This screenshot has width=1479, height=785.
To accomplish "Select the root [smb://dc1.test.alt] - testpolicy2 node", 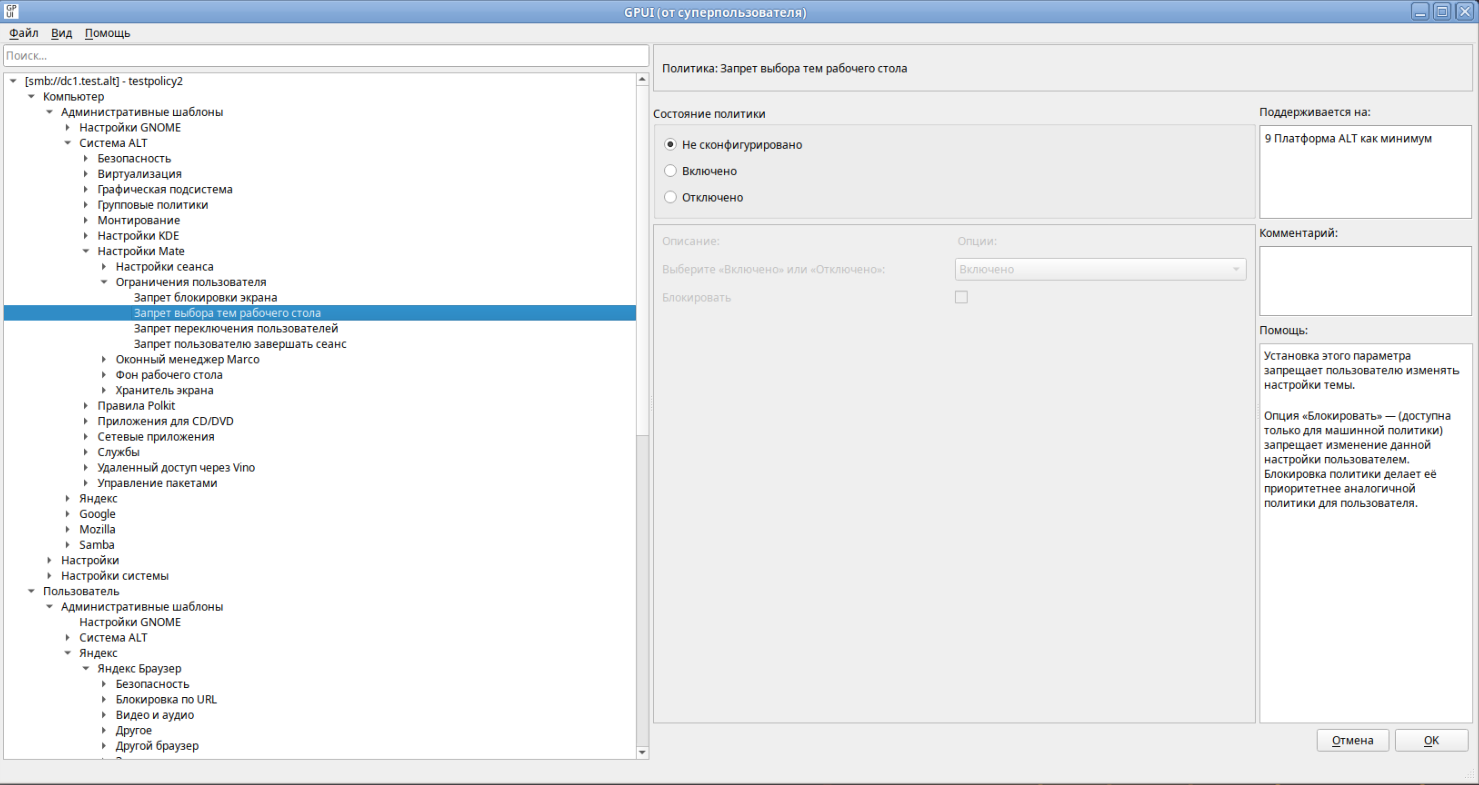I will (x=104, y=81).
